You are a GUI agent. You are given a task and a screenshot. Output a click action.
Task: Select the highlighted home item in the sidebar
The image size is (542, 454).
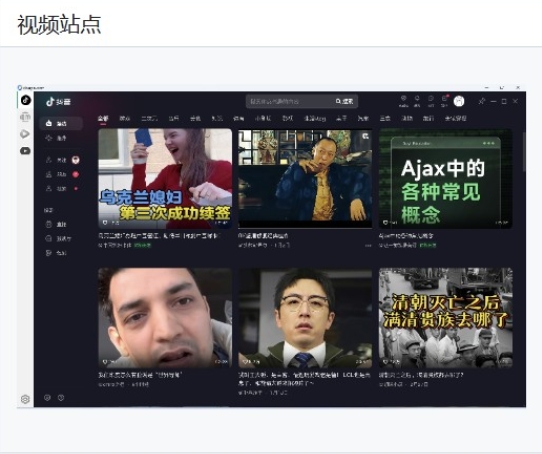(x=61, y=123)
